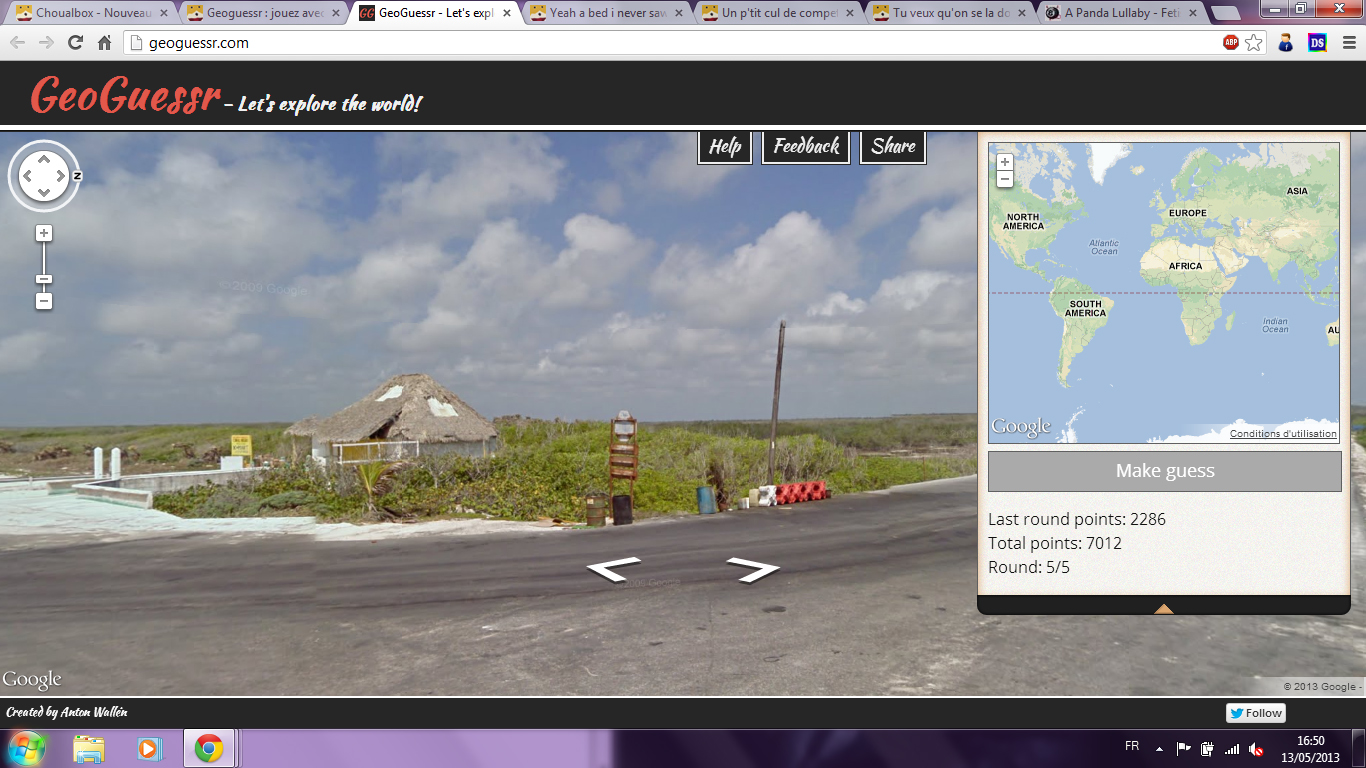This screenshot has width=1366, height=768.
Task: Switch to the Choualbox tab
Action: pos(90,13)
